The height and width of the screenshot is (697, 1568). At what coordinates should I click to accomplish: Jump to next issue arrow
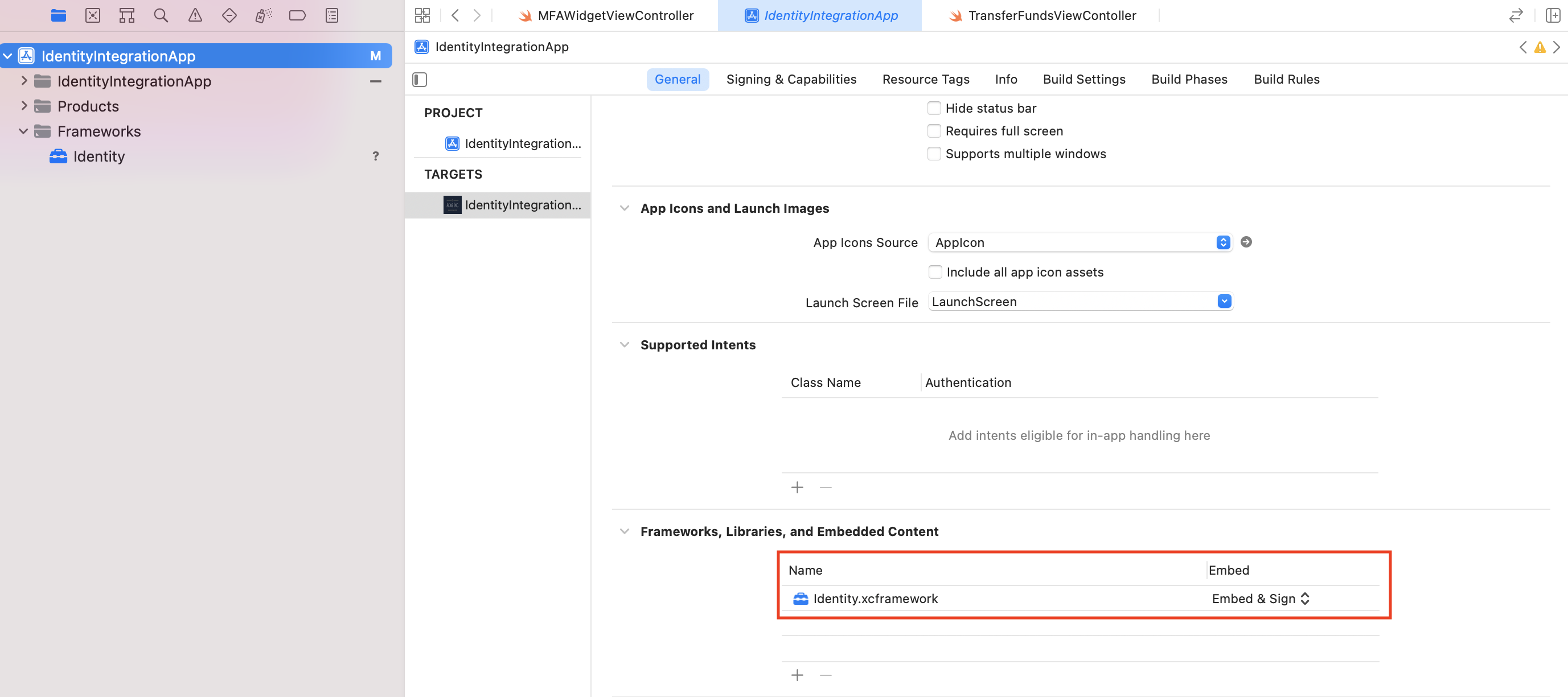[1557, 47]
